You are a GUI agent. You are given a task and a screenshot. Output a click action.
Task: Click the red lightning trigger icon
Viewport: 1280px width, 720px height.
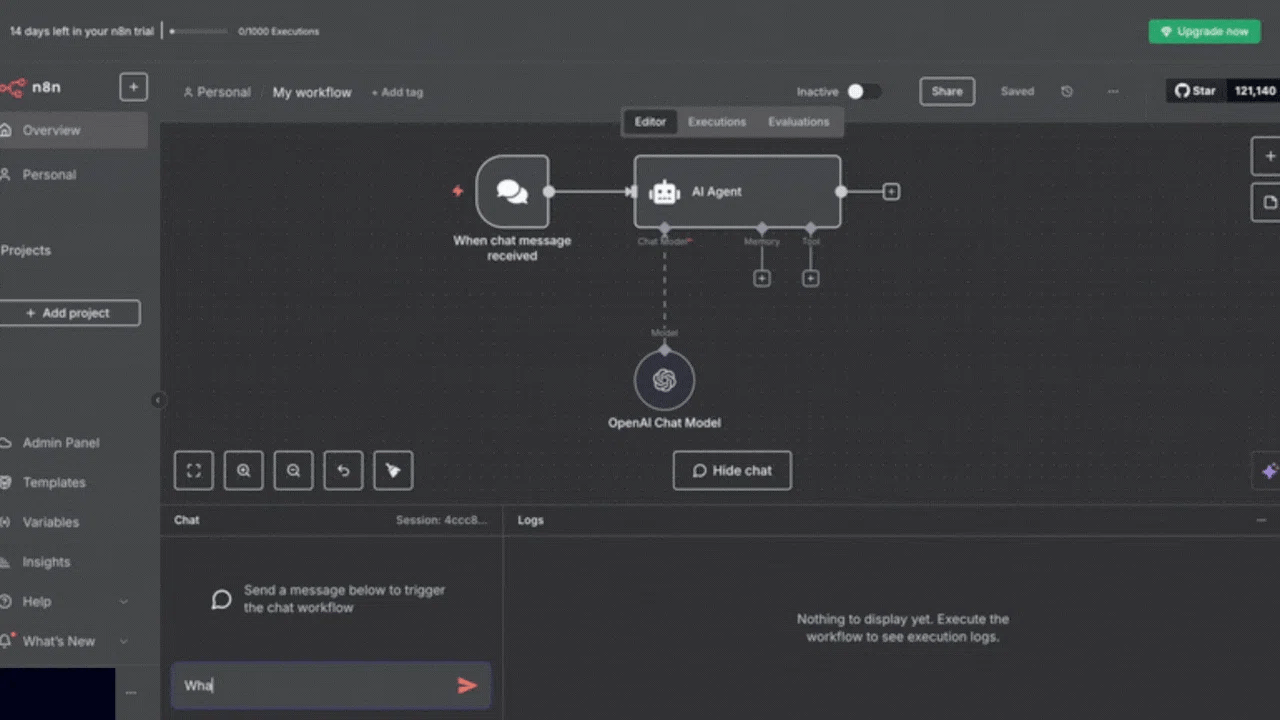click(x=458, y=191)
